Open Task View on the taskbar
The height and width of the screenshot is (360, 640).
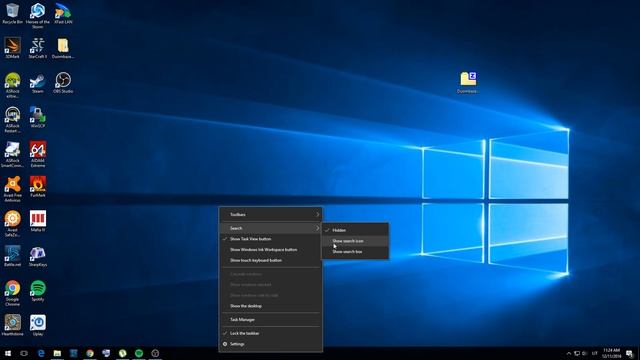click(24, 353)
